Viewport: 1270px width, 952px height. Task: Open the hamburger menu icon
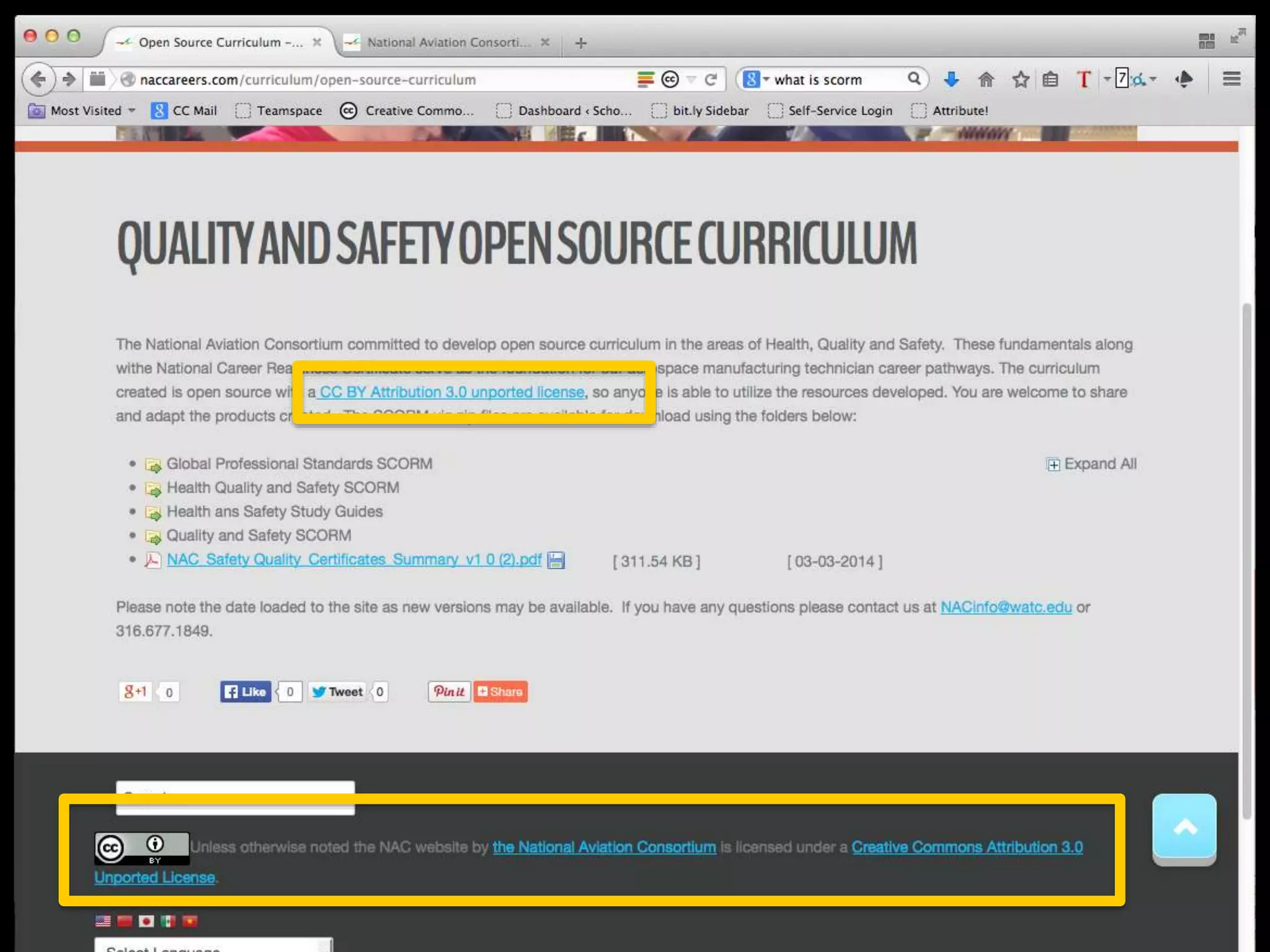[1231, 79]
